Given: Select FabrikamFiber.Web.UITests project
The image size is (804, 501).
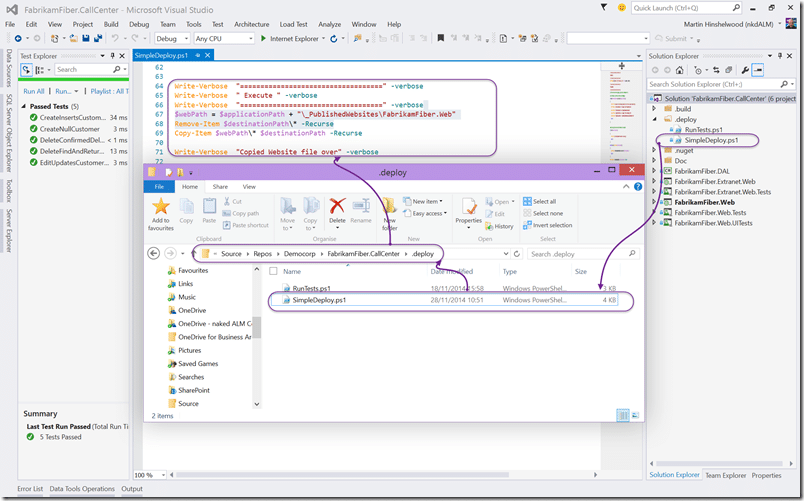Looking at the screenshot, I should click(713, 223).
